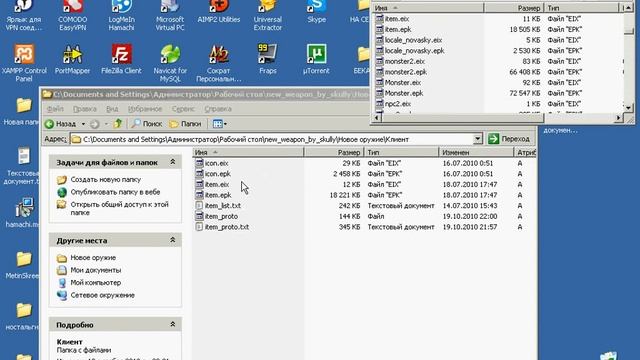
Task: Click the Переход go button
Action: (510, 139)
